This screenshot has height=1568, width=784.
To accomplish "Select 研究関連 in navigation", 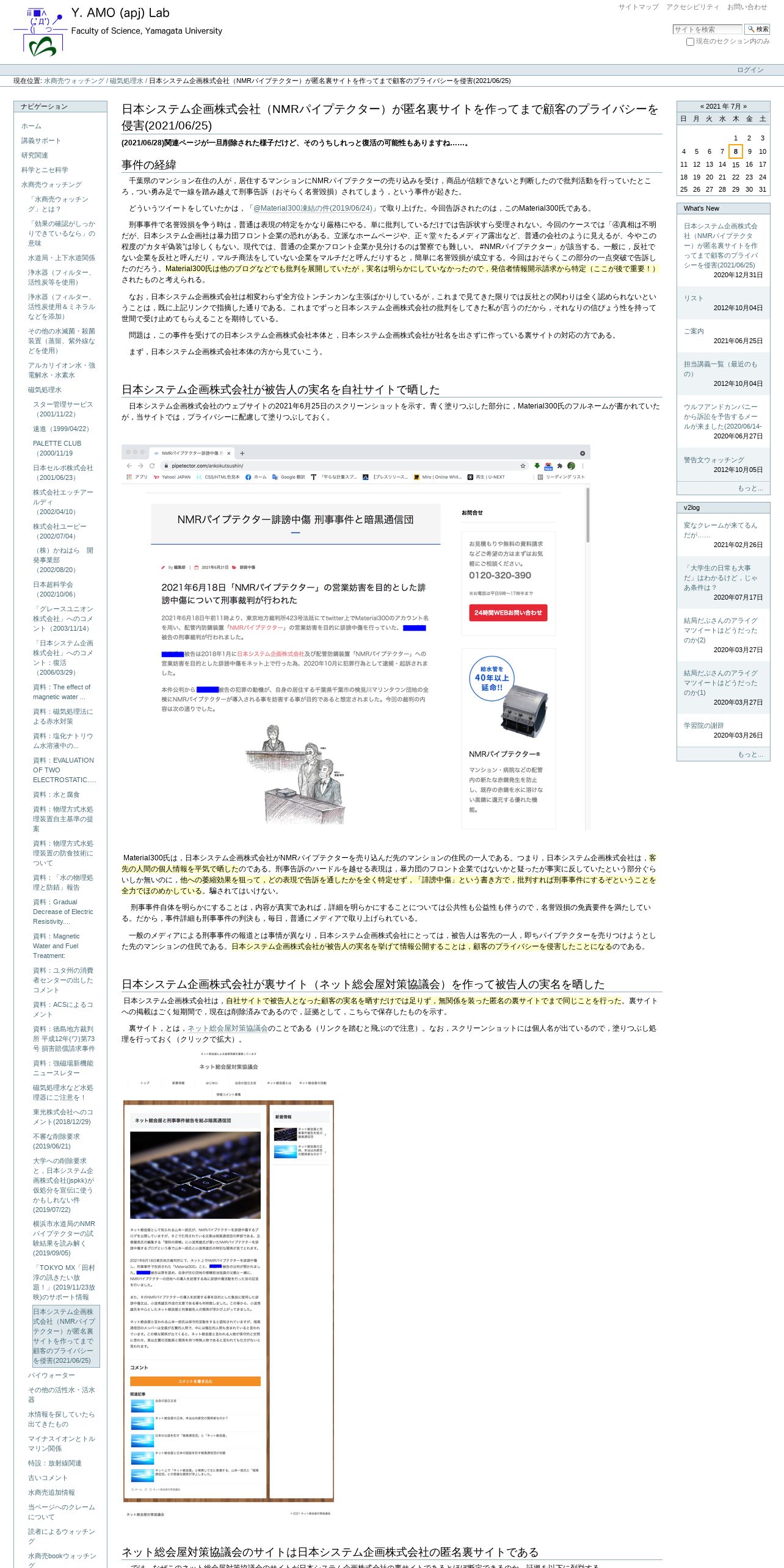I will click(x=35, y=156).
